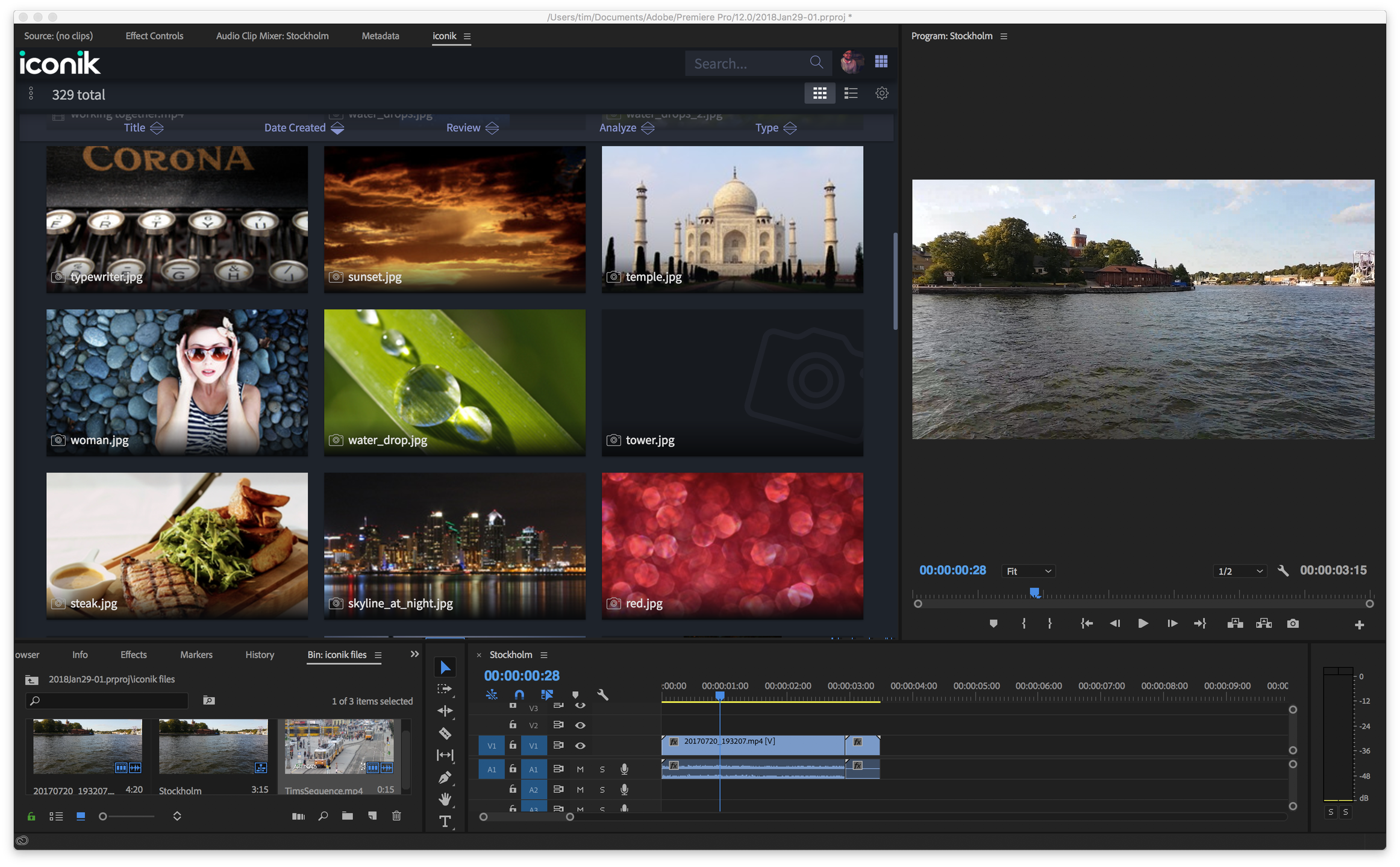Open the Markers panel tab
Viewport: 1400px width, 867px height.
point(196,654)
